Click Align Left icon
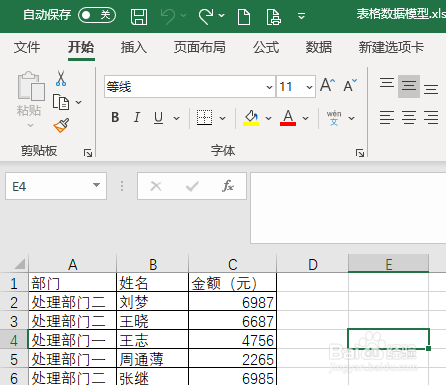 tap(387, 118)
